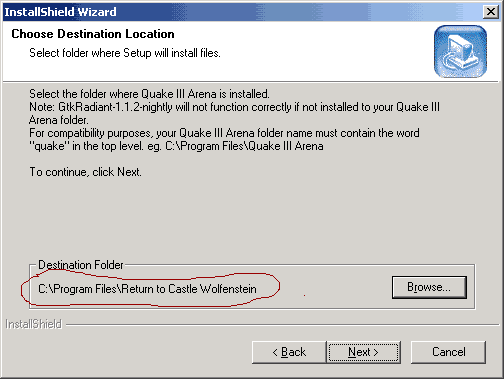Click the compatibility purposes instruction line

[x=224, y=133]
